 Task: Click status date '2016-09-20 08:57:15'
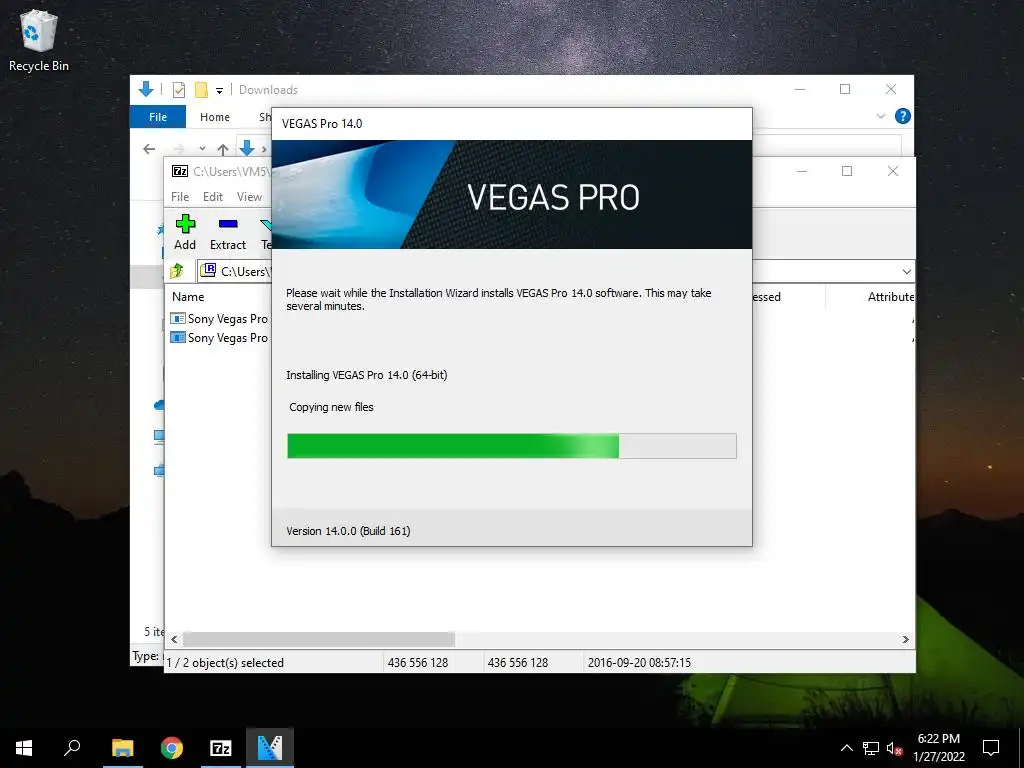coord(639,662)
